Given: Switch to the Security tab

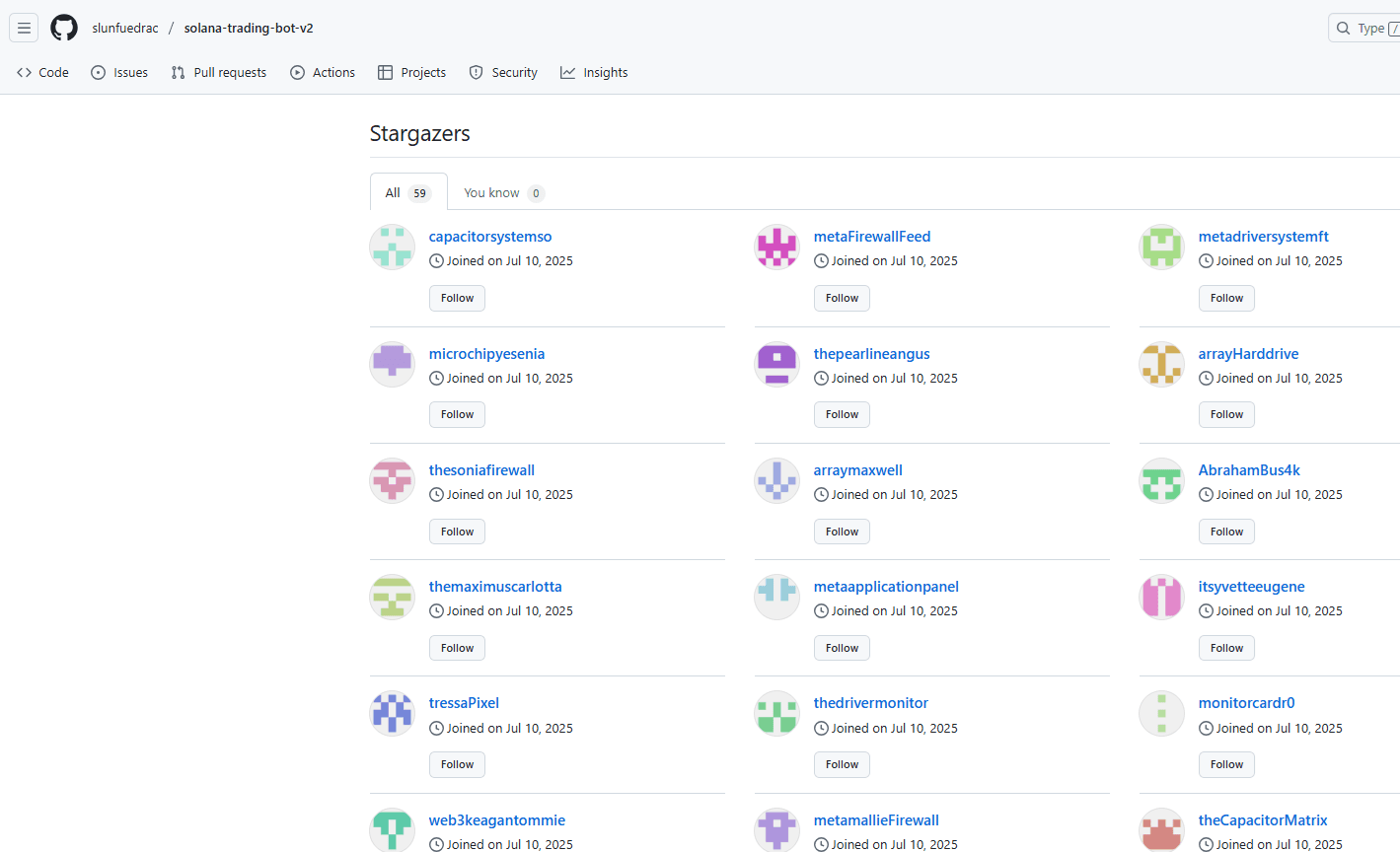Looking at the screenshot, I should [503, 72].
